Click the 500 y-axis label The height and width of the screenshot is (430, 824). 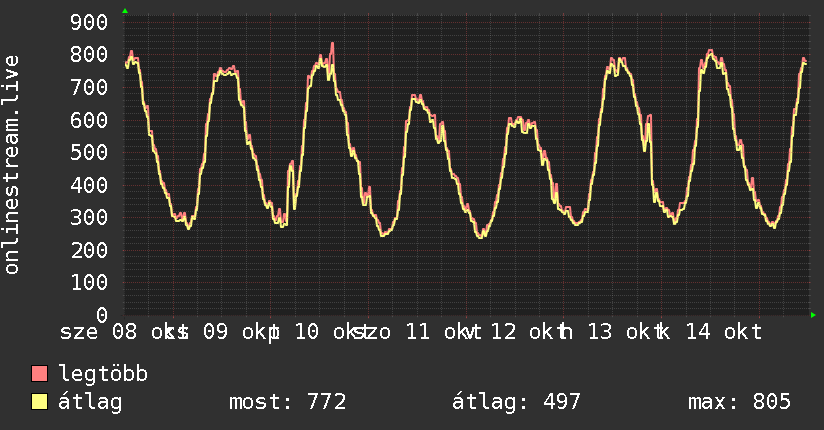pyautogui.click(x=89, y=152)
